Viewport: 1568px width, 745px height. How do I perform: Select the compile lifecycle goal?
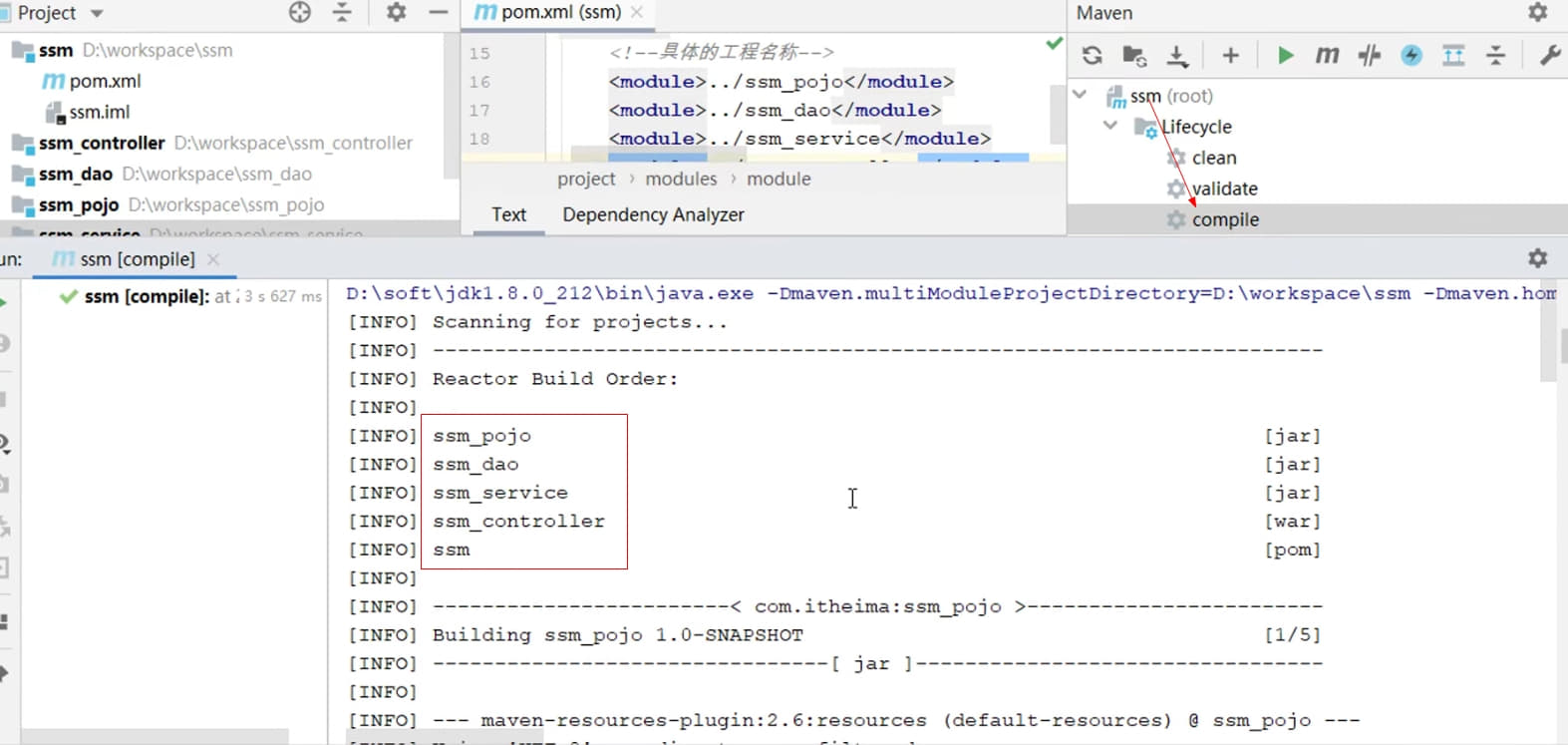point(1213,219)
